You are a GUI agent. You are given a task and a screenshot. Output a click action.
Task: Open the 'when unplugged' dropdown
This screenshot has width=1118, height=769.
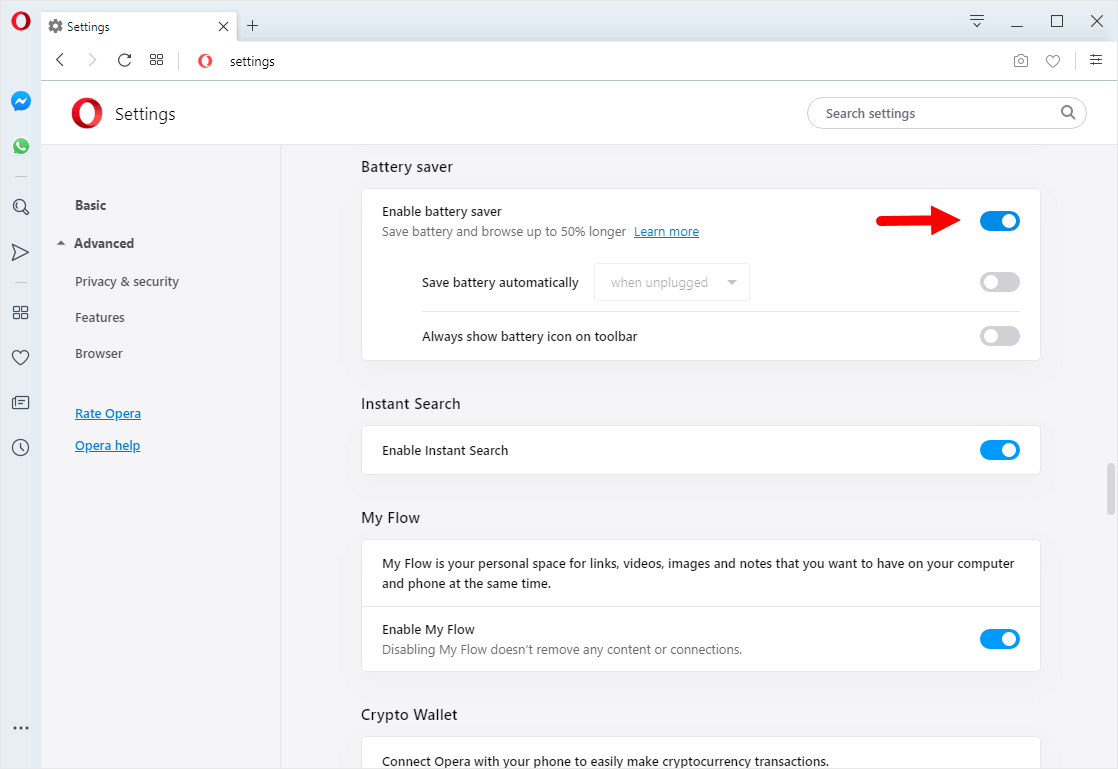pyautogui.click(x=672, y=282)
